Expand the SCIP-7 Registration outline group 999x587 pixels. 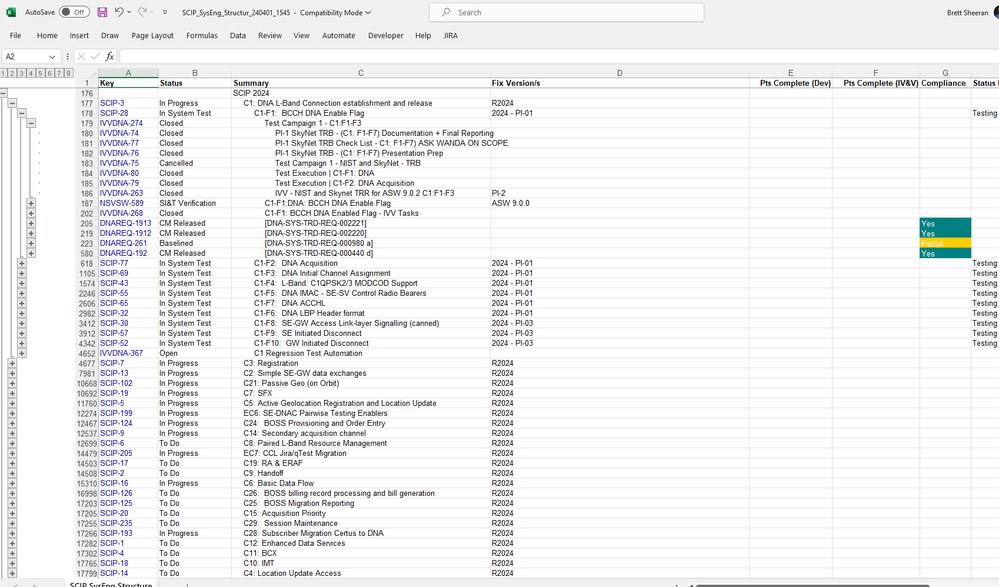pos(12,363)
